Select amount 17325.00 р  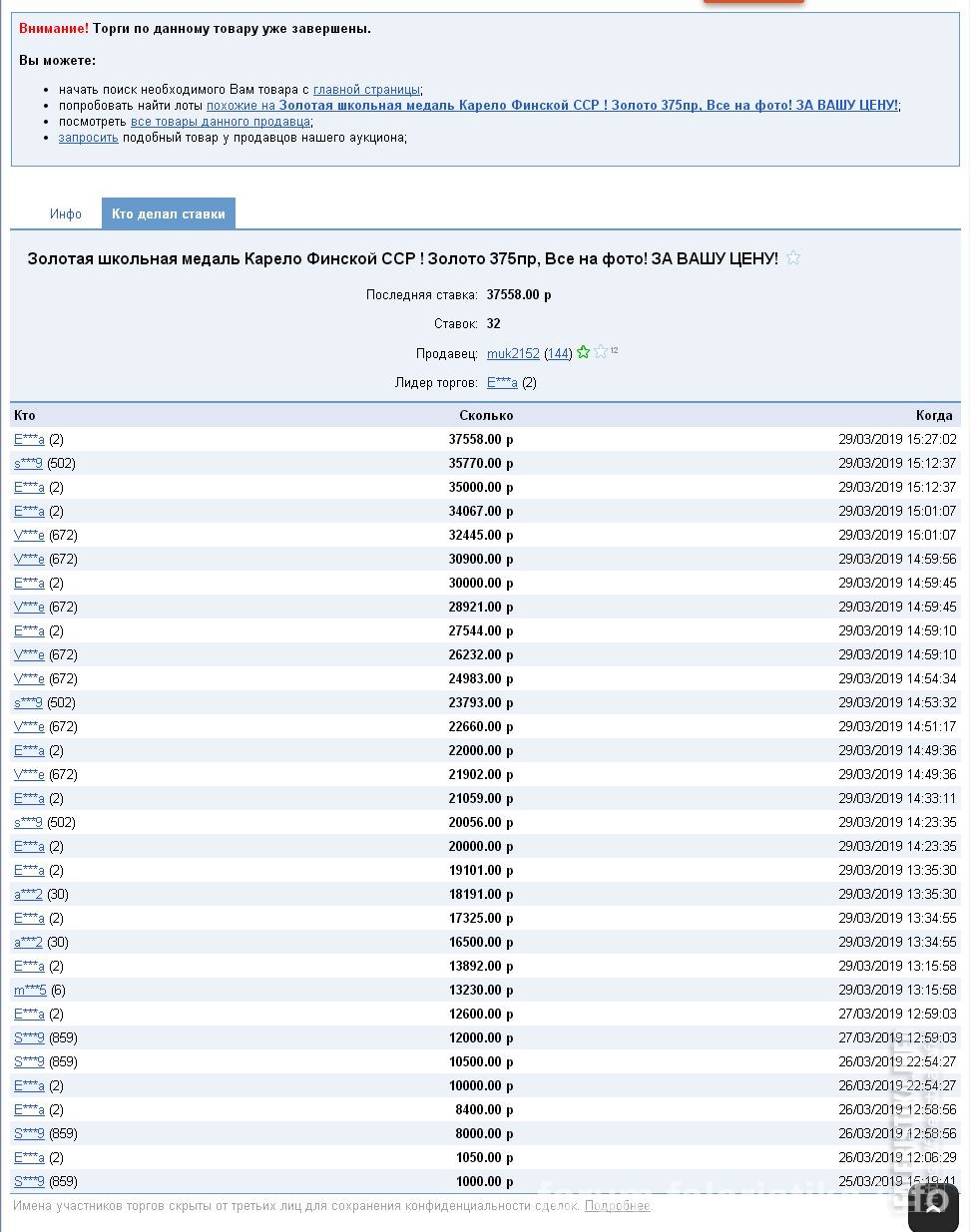481,918
